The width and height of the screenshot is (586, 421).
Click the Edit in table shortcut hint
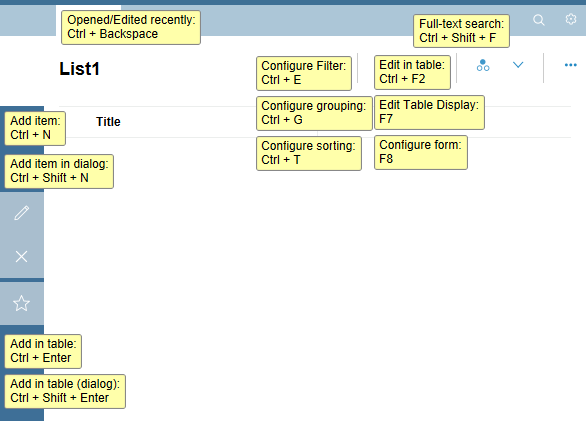tap(412, 72)
